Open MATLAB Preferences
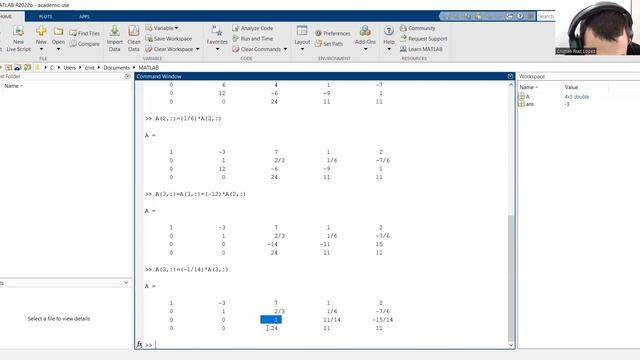Image resolution: width=640 pixels, height=360 pixels. click(x=333, y=33)
